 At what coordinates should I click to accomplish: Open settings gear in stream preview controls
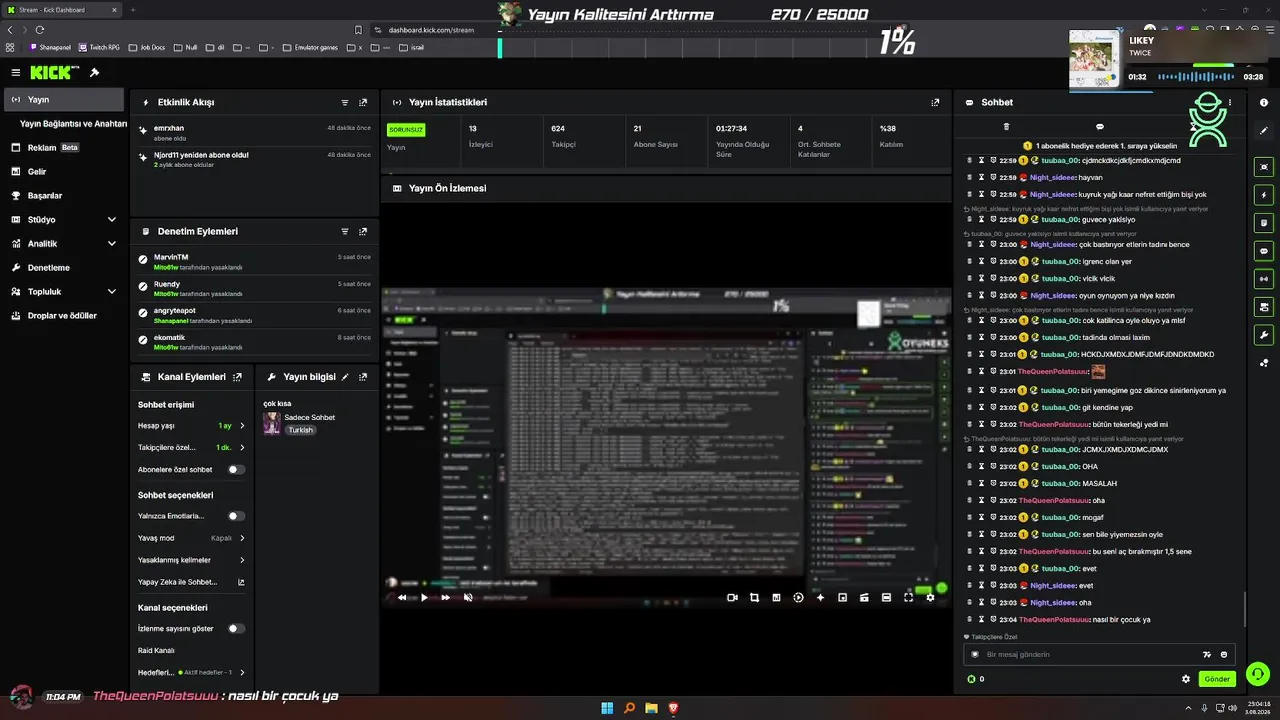[930, 597]
